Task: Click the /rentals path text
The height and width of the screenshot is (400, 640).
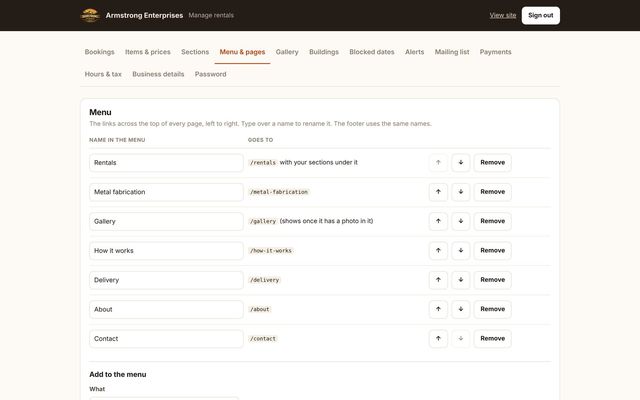Action: click(263, 162)
